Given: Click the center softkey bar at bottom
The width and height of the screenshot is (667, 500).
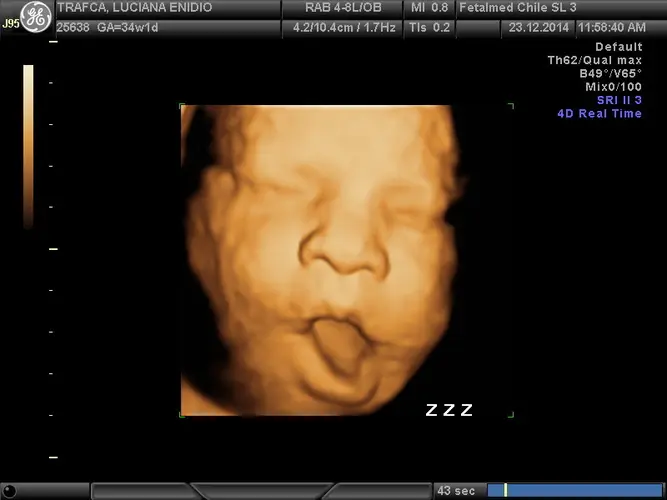Looking at the screenshot, I should 261,491.
